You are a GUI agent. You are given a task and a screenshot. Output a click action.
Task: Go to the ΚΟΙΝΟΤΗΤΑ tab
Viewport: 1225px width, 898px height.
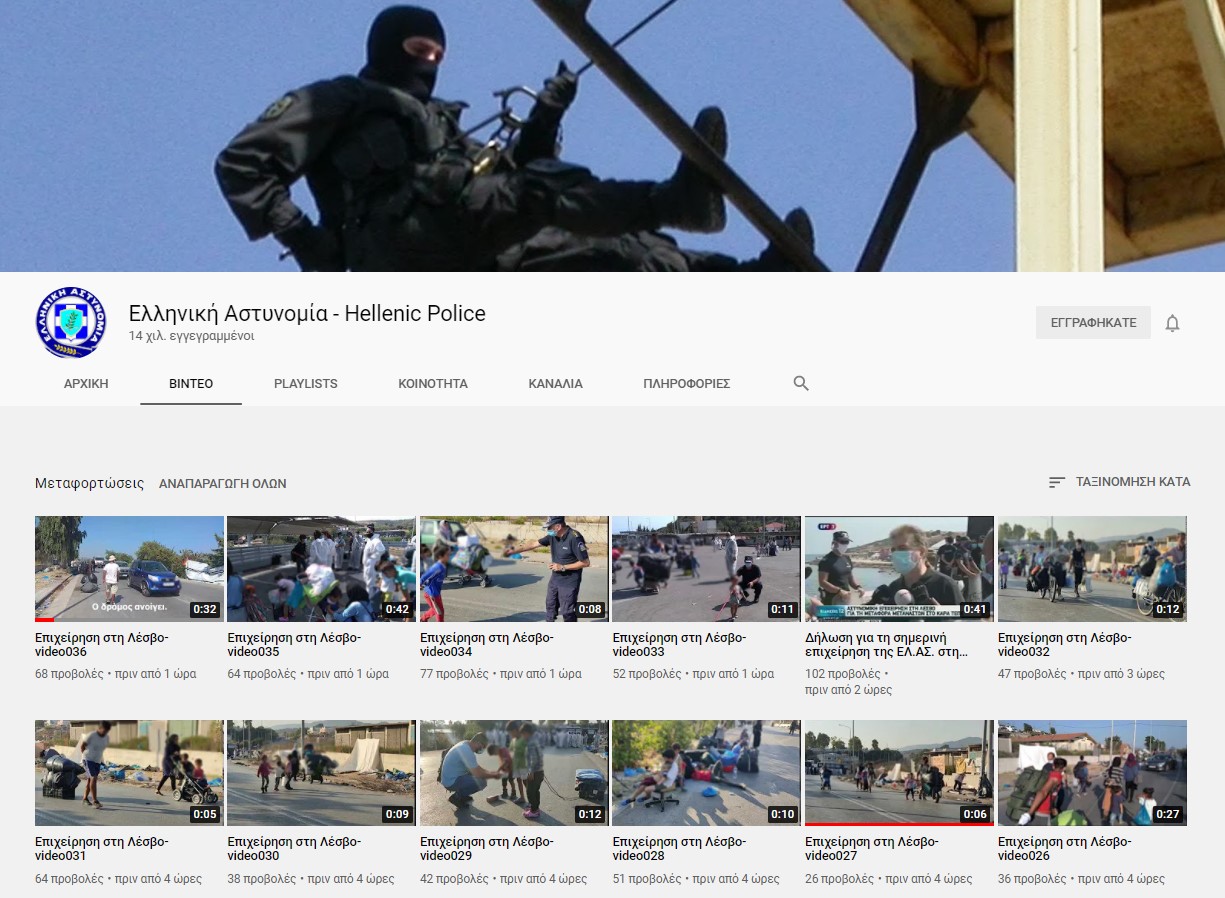pyautogui.click(x=432, y=384)
